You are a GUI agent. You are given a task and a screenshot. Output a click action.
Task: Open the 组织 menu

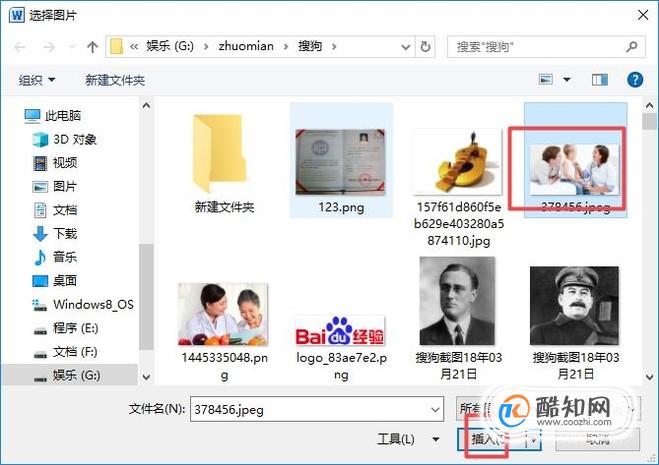37,79
